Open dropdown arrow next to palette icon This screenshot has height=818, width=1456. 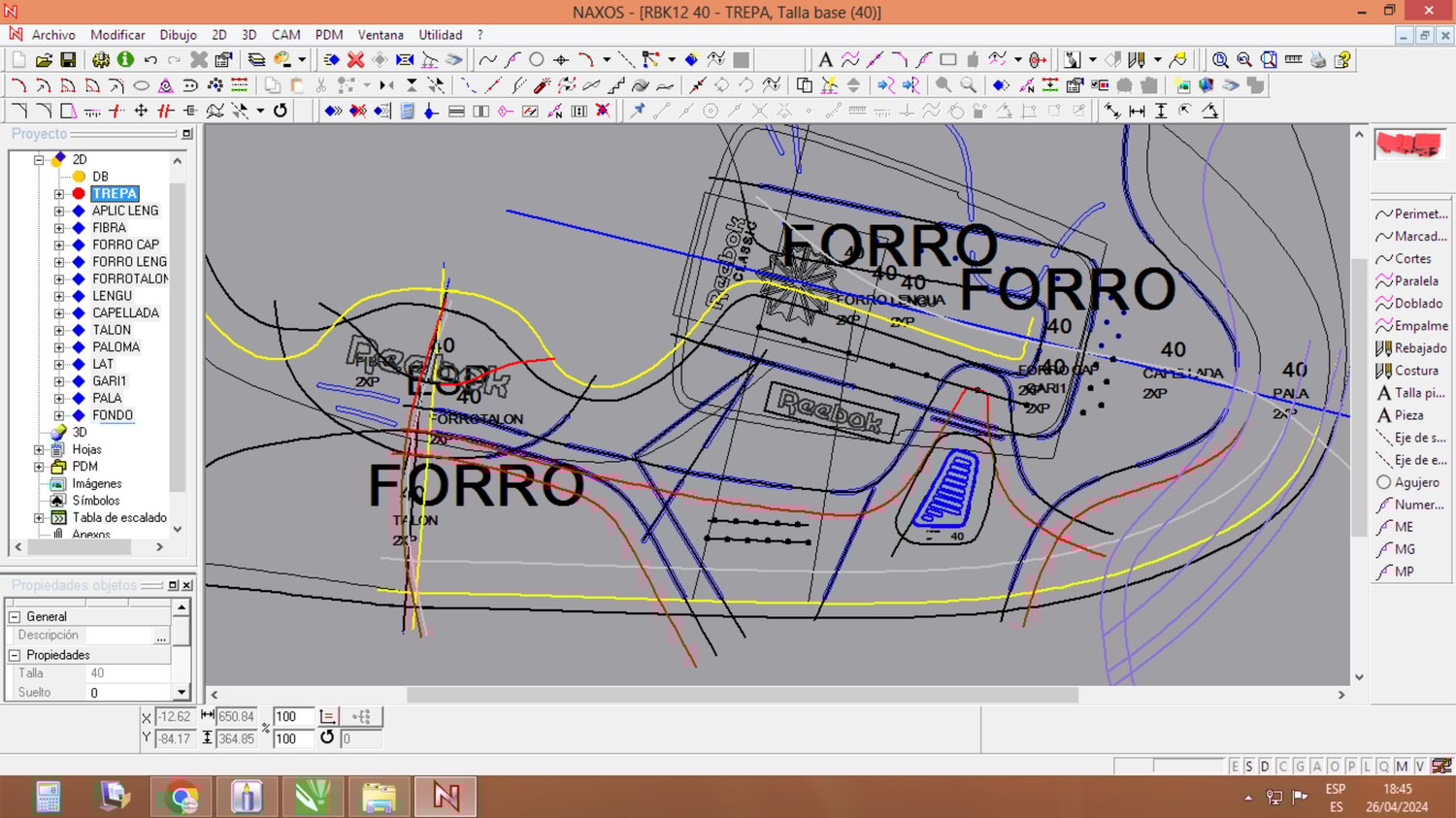[x=302, y=59]
